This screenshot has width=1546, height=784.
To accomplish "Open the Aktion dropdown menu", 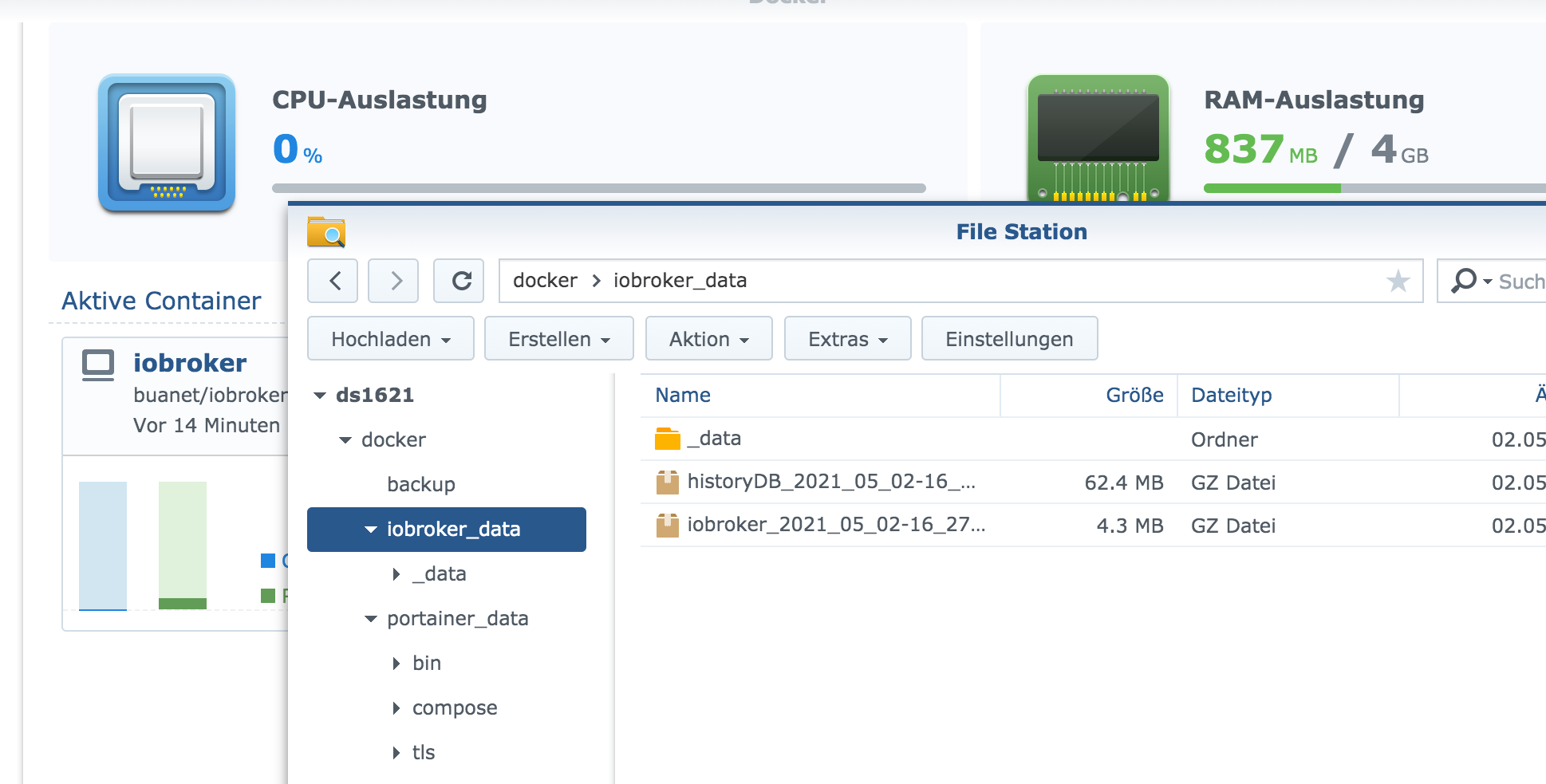I will pos(709,339).
